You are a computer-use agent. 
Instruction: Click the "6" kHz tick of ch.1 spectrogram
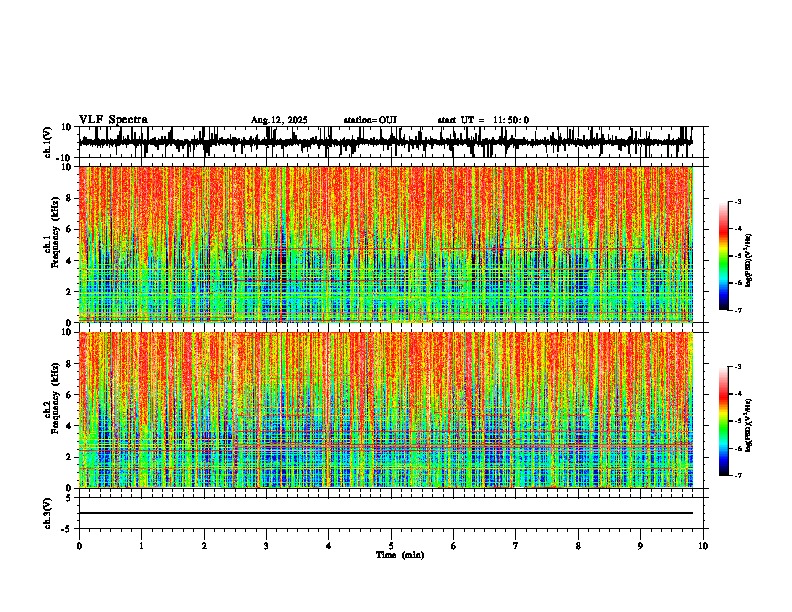click(x=70, y=229)
